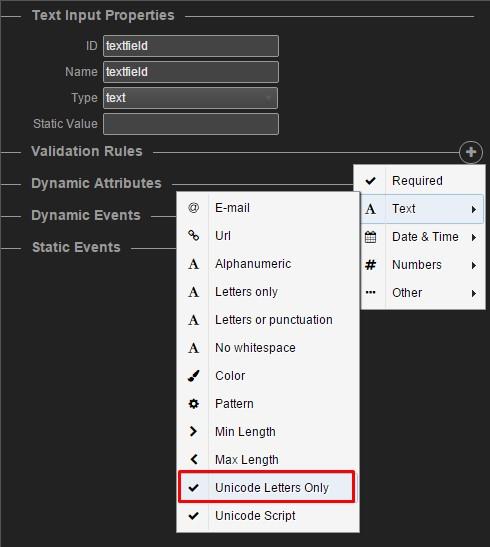
Task: Click the three-dots icon beside Other
Action: pyautogui.click(x=370, y=292)
